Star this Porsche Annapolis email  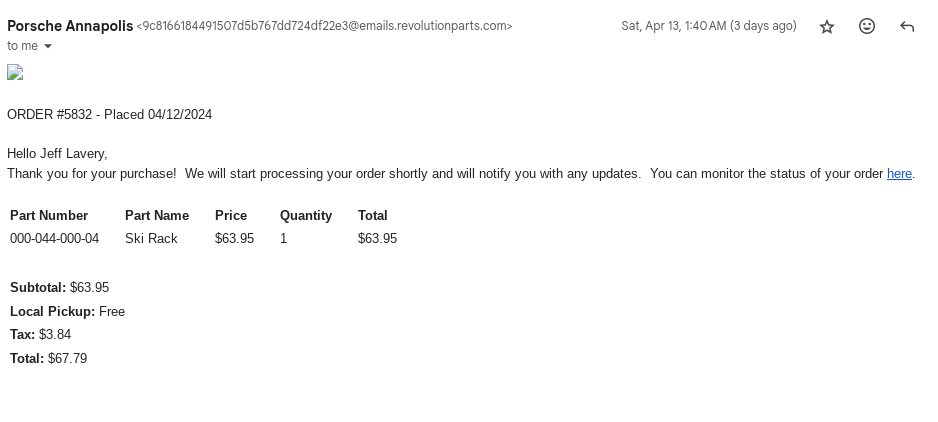827,27
